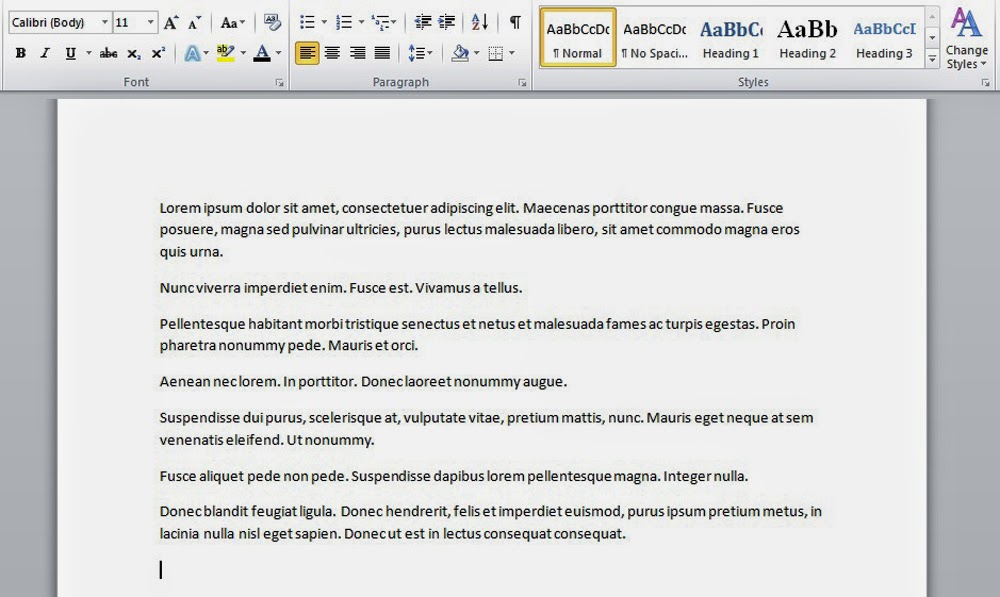Open the shading color dropdown arrow
The height and width of the screenshot is (597, 1000).
(476, 53)
